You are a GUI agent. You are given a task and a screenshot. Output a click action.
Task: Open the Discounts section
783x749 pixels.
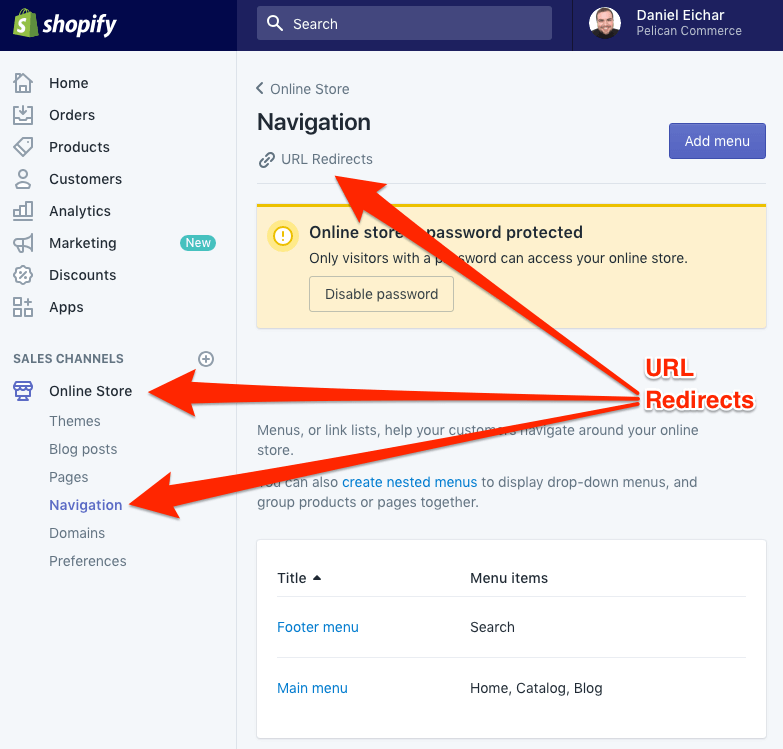[82, 275]
